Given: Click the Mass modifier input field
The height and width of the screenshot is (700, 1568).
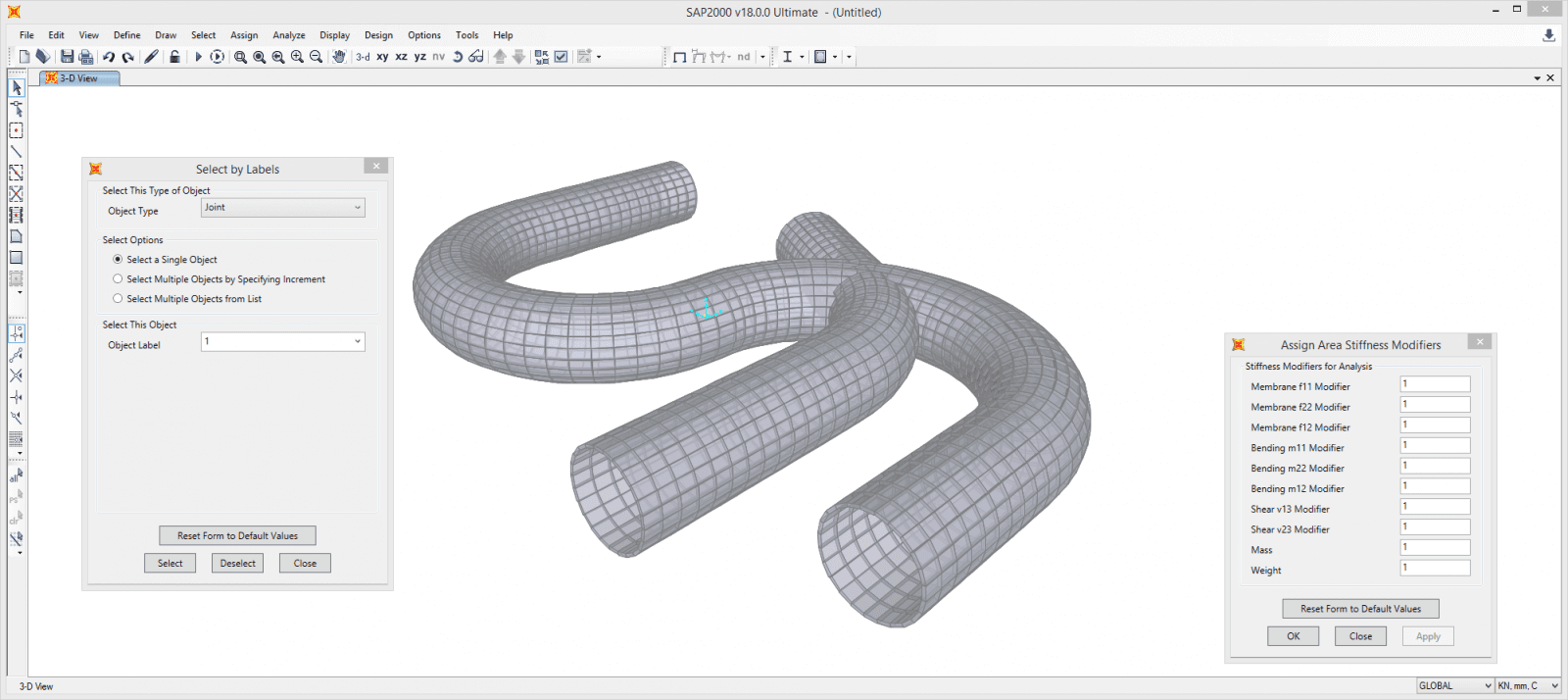Looking at the screenshot, I should point(1435,547).
